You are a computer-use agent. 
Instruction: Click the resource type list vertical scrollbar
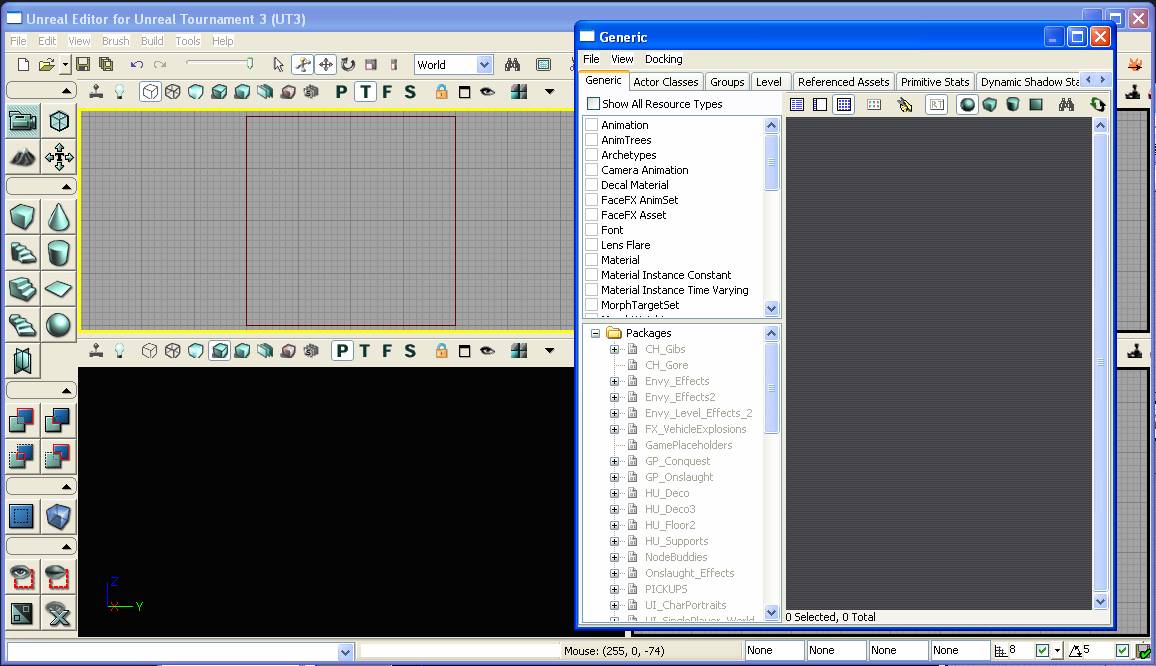771,216
